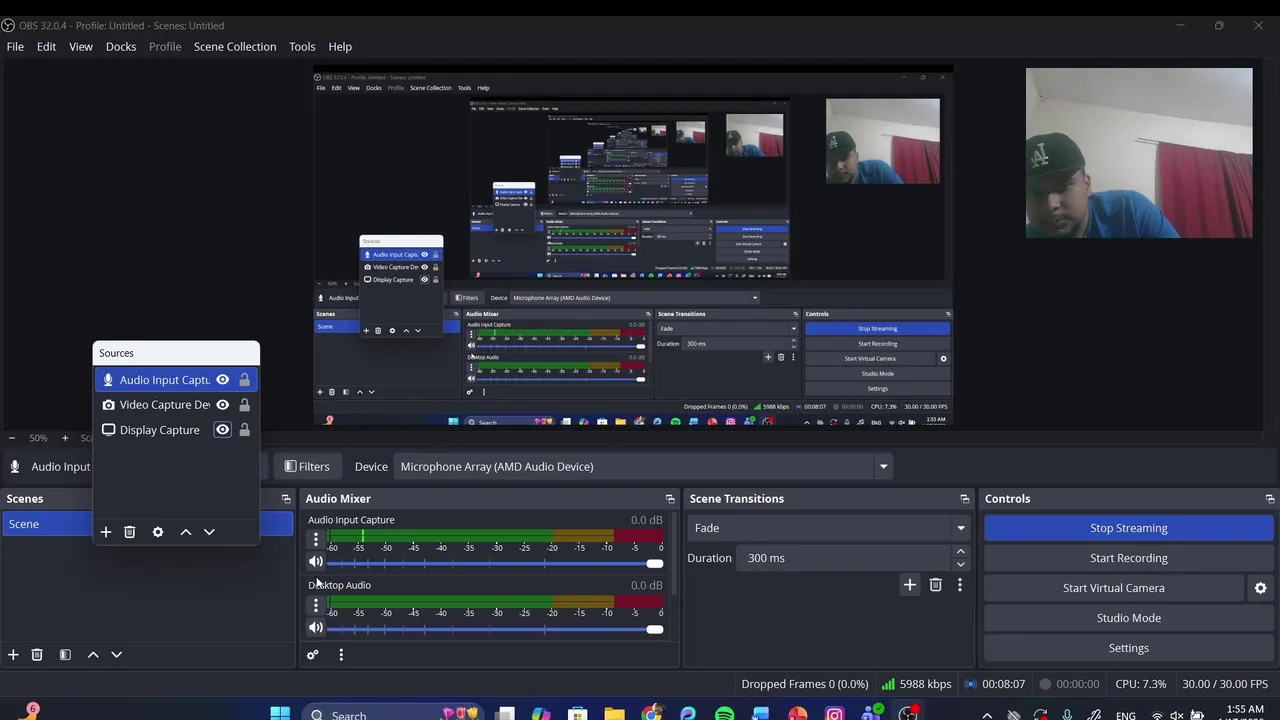
Task: Select the Video Capture Device source row
Action: 176,405
